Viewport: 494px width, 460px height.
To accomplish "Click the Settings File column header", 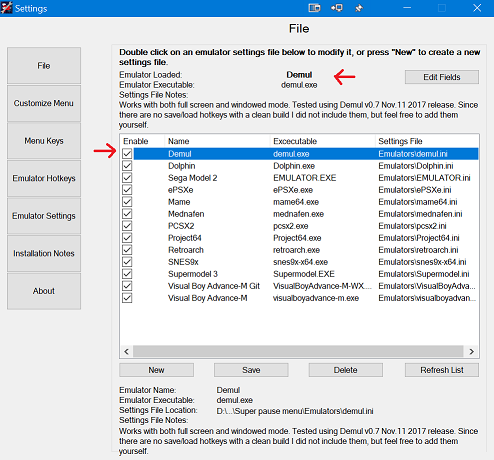I will 427,141.
